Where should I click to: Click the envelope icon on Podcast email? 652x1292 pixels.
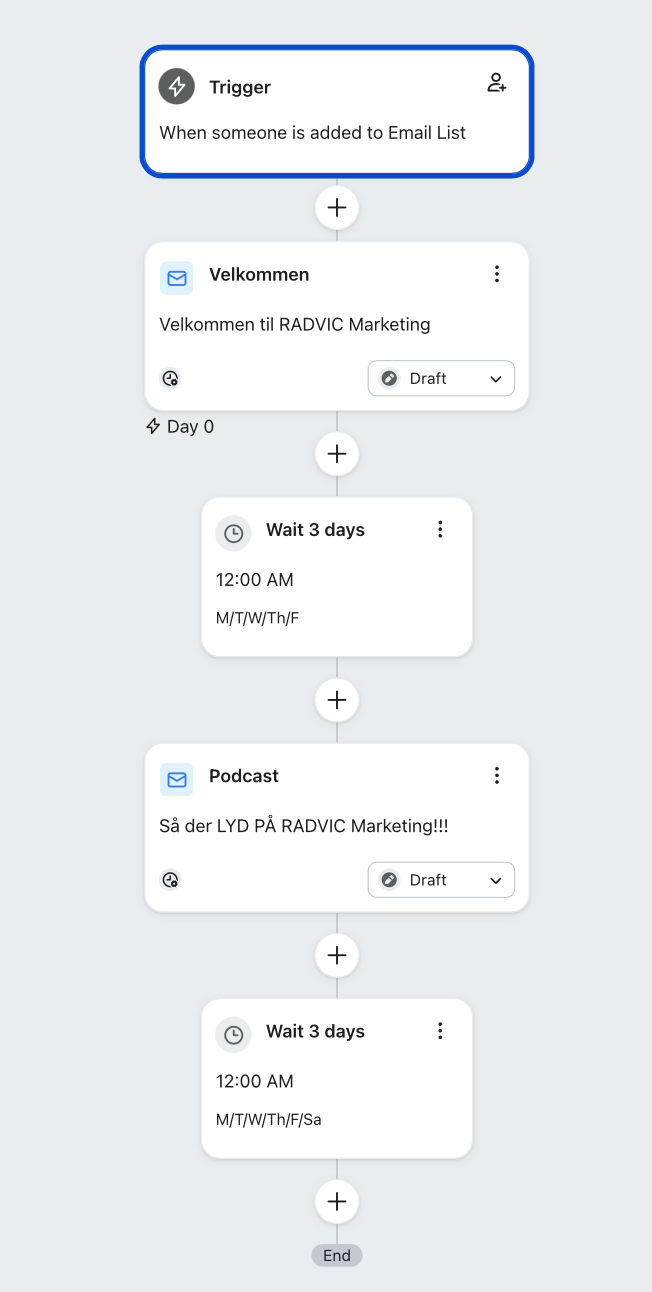177,779
